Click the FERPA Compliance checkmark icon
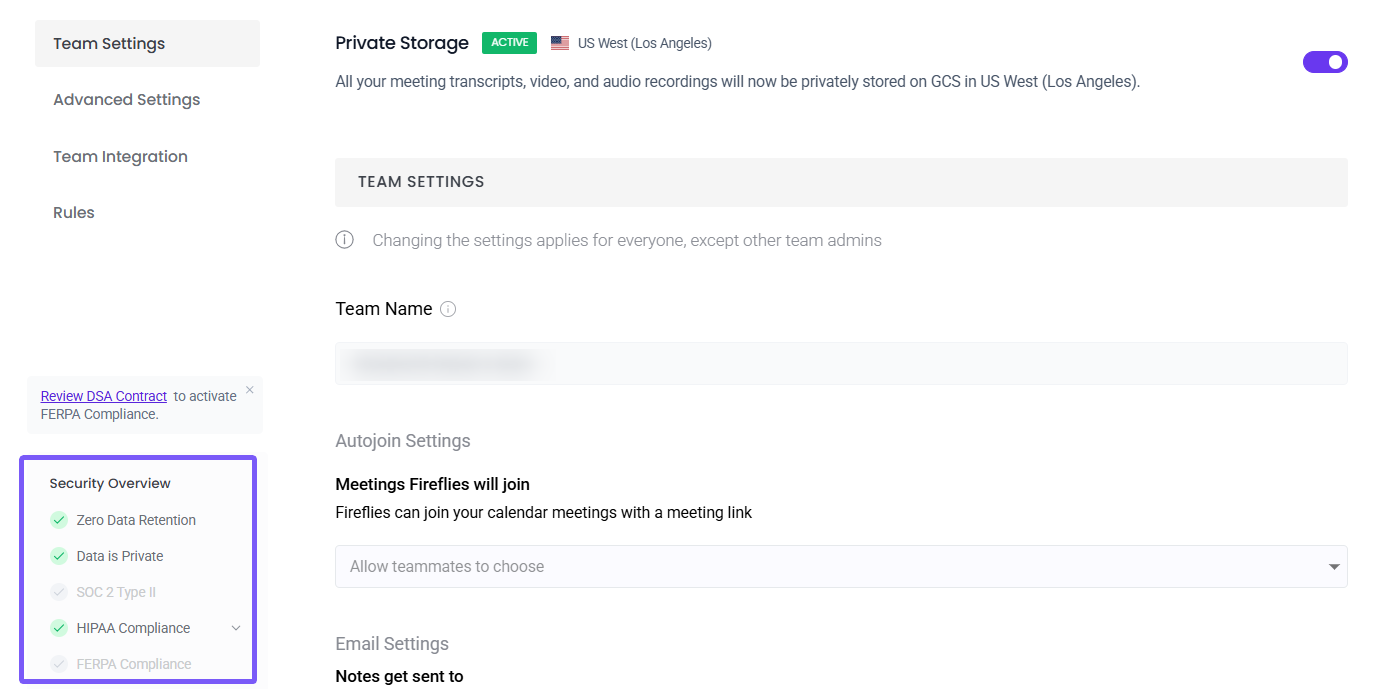The height and width of the screenshot is (689, 1382). [x=59, y=664]
